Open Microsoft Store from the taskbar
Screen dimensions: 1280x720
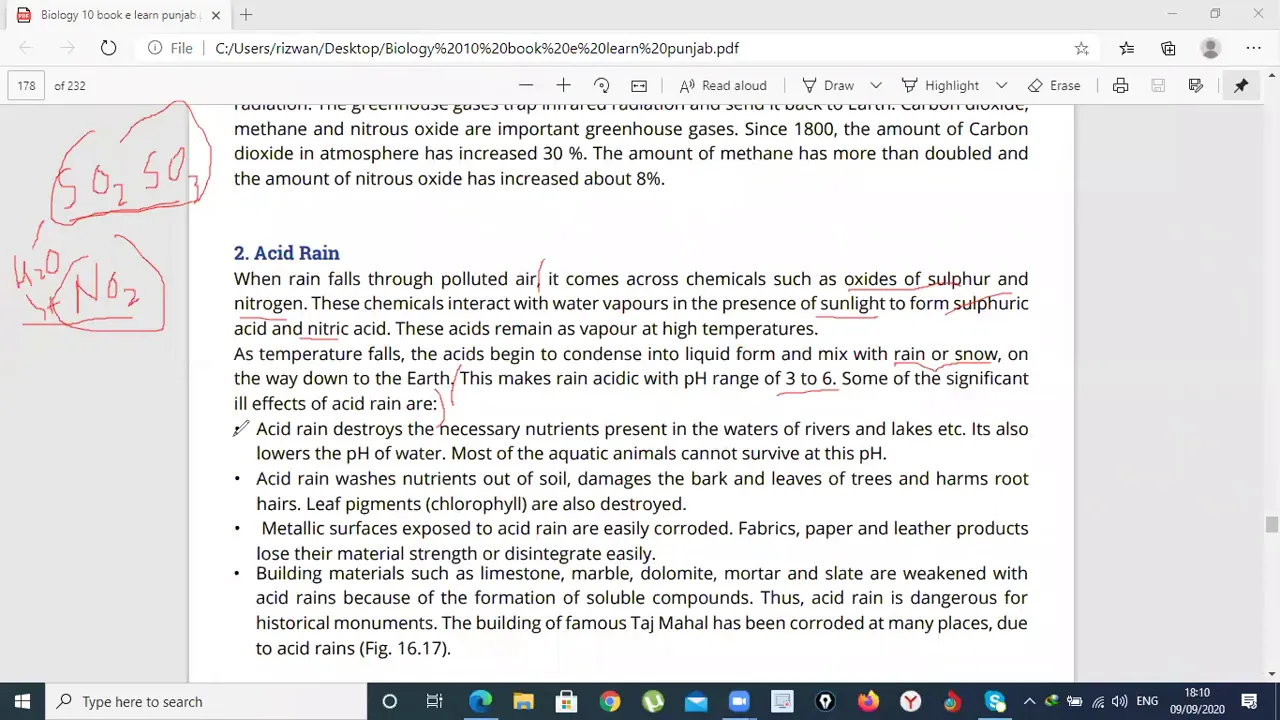click(566, 702)
